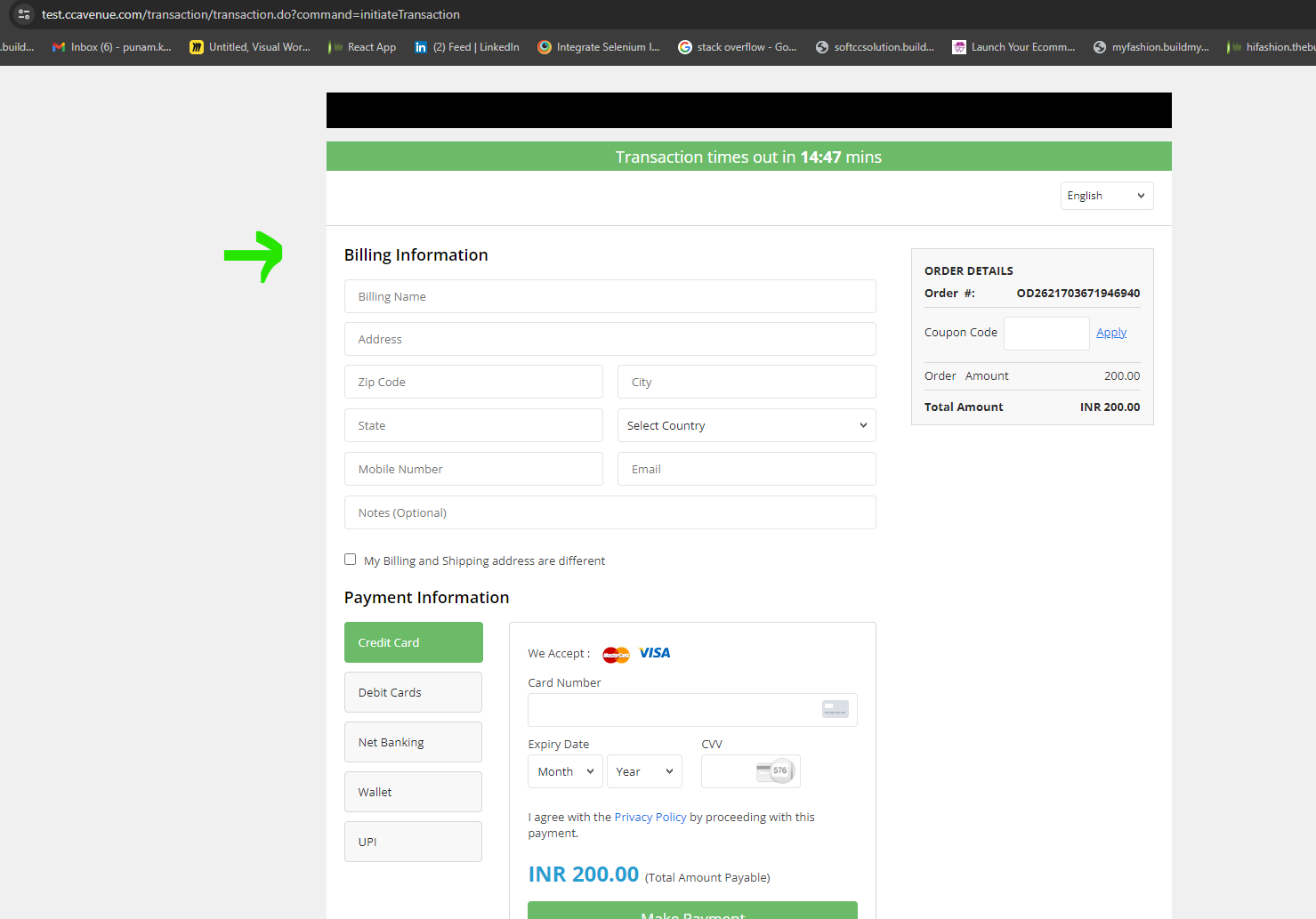Screen dimensions: 1316x919
Task: Open the React App bookmark
Action: (362, 47)
